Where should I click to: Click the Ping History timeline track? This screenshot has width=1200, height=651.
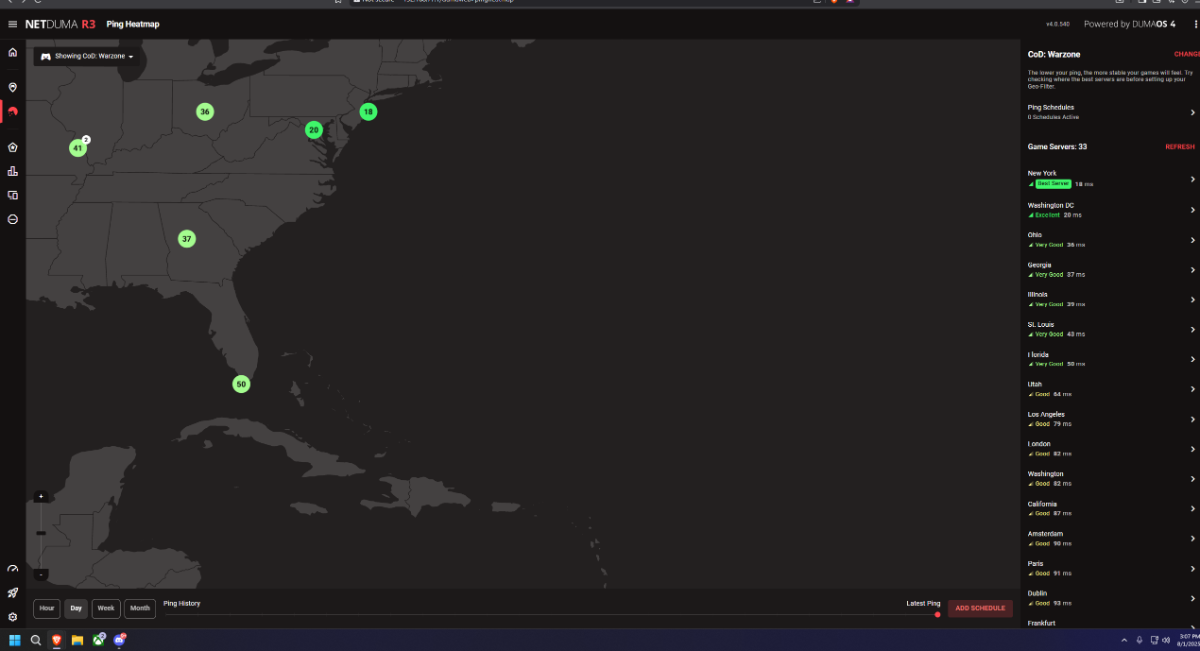(550, 615)
